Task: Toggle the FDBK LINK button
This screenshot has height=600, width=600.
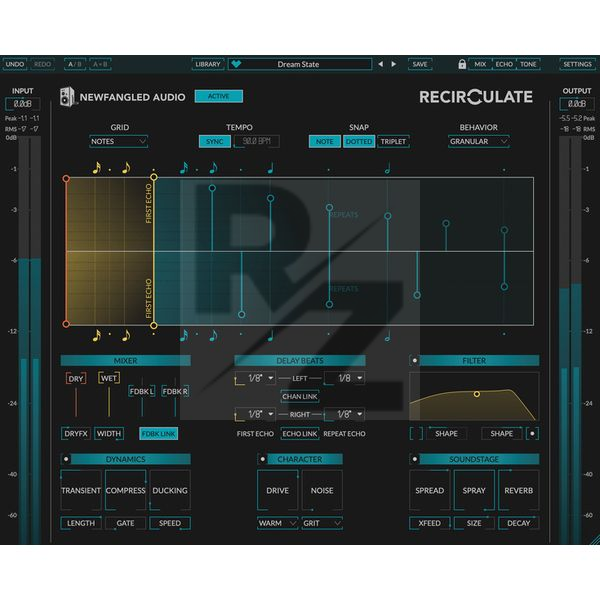Action: click(x=158, y=434)
